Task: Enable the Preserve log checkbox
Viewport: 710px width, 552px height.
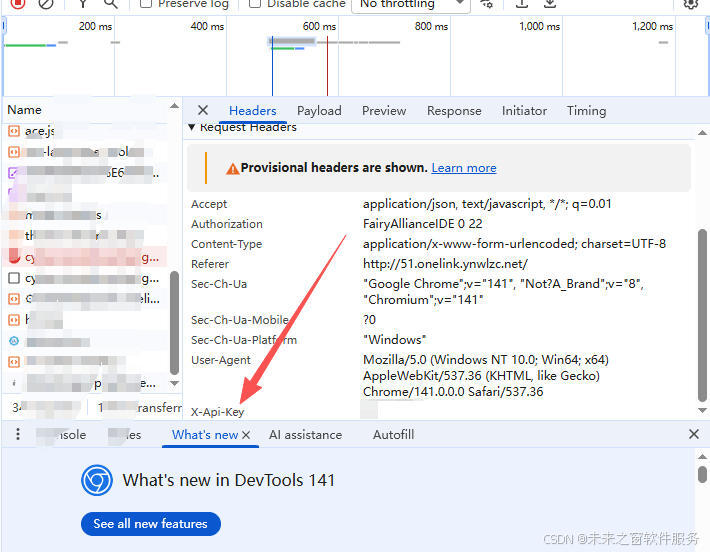Action: (146, 3)
